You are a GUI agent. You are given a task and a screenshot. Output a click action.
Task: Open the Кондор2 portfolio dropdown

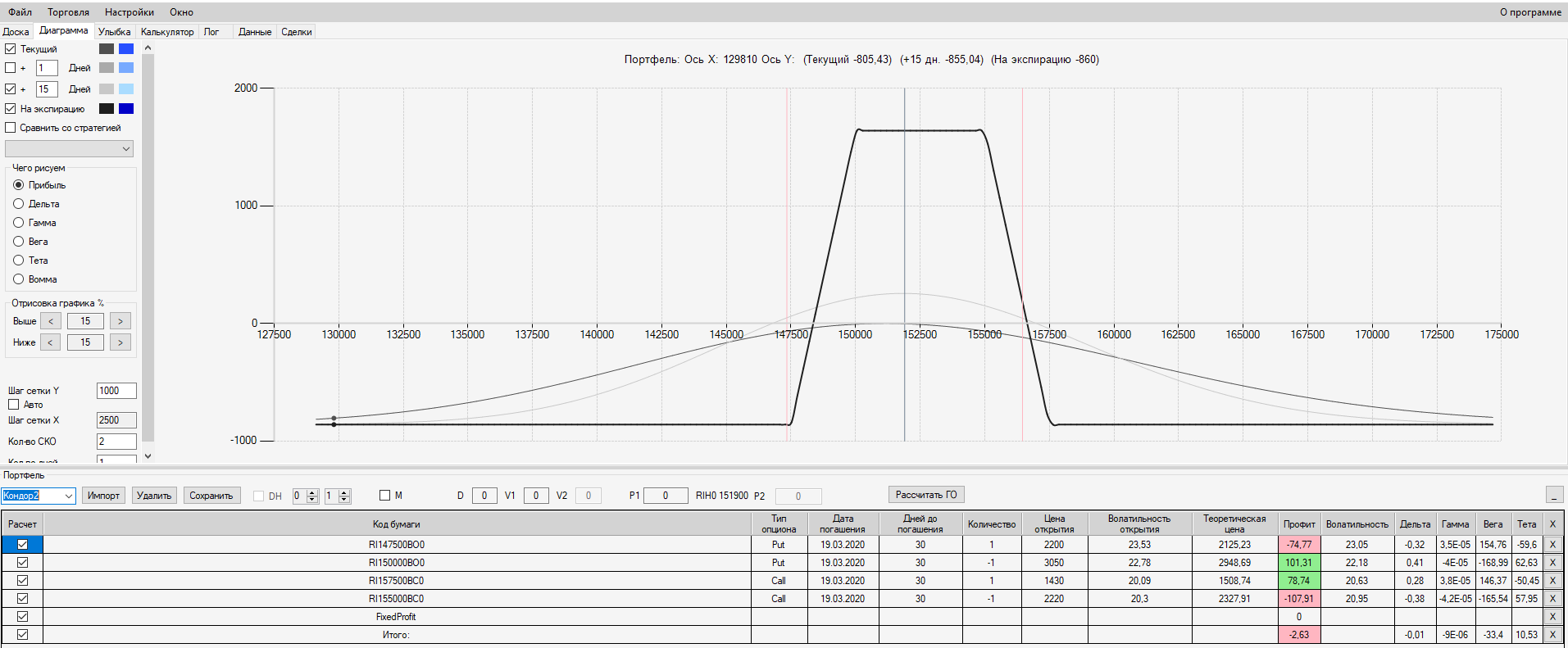click(39, 496)
